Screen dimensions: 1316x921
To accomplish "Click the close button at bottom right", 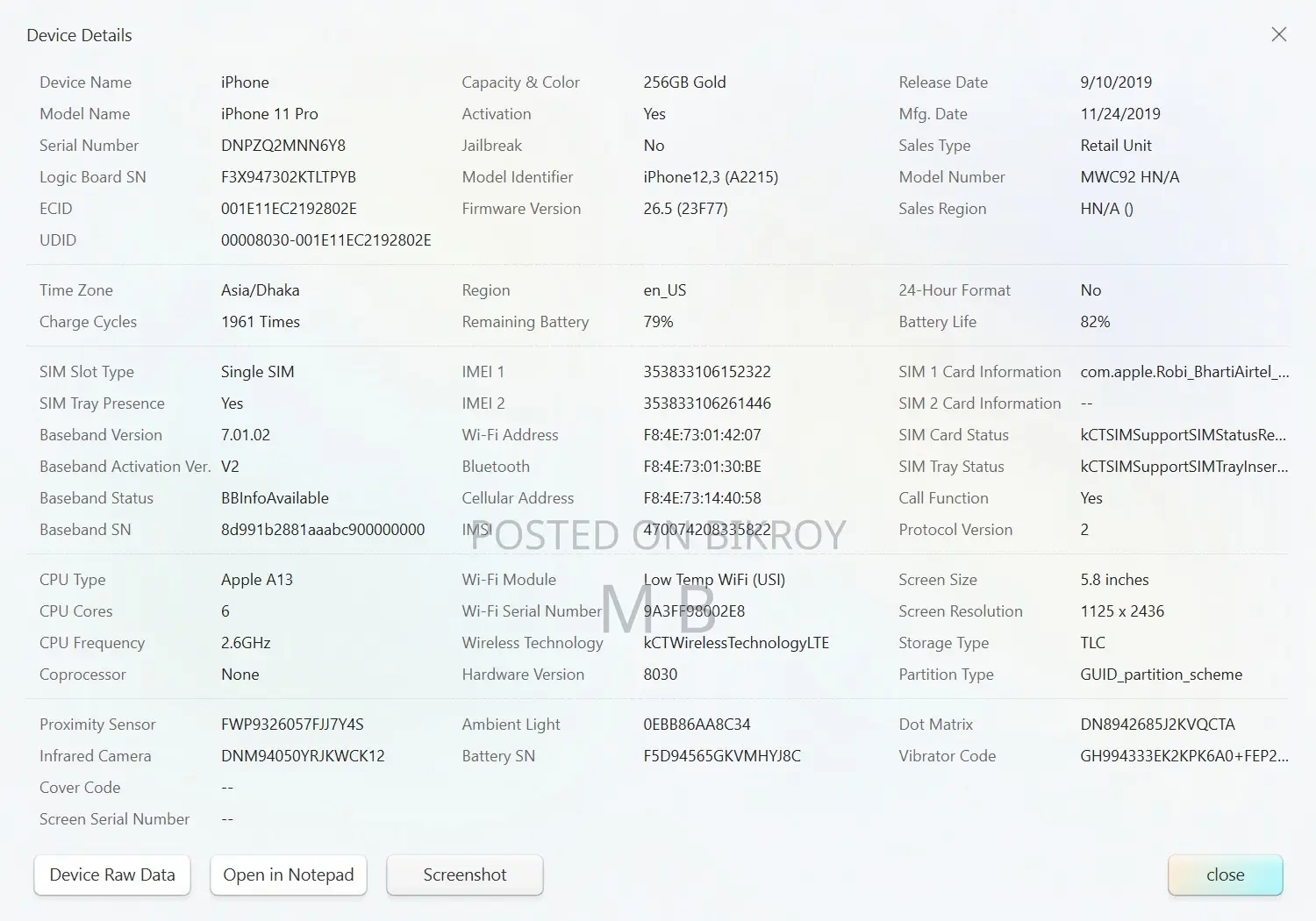I will pos(1226,875).
